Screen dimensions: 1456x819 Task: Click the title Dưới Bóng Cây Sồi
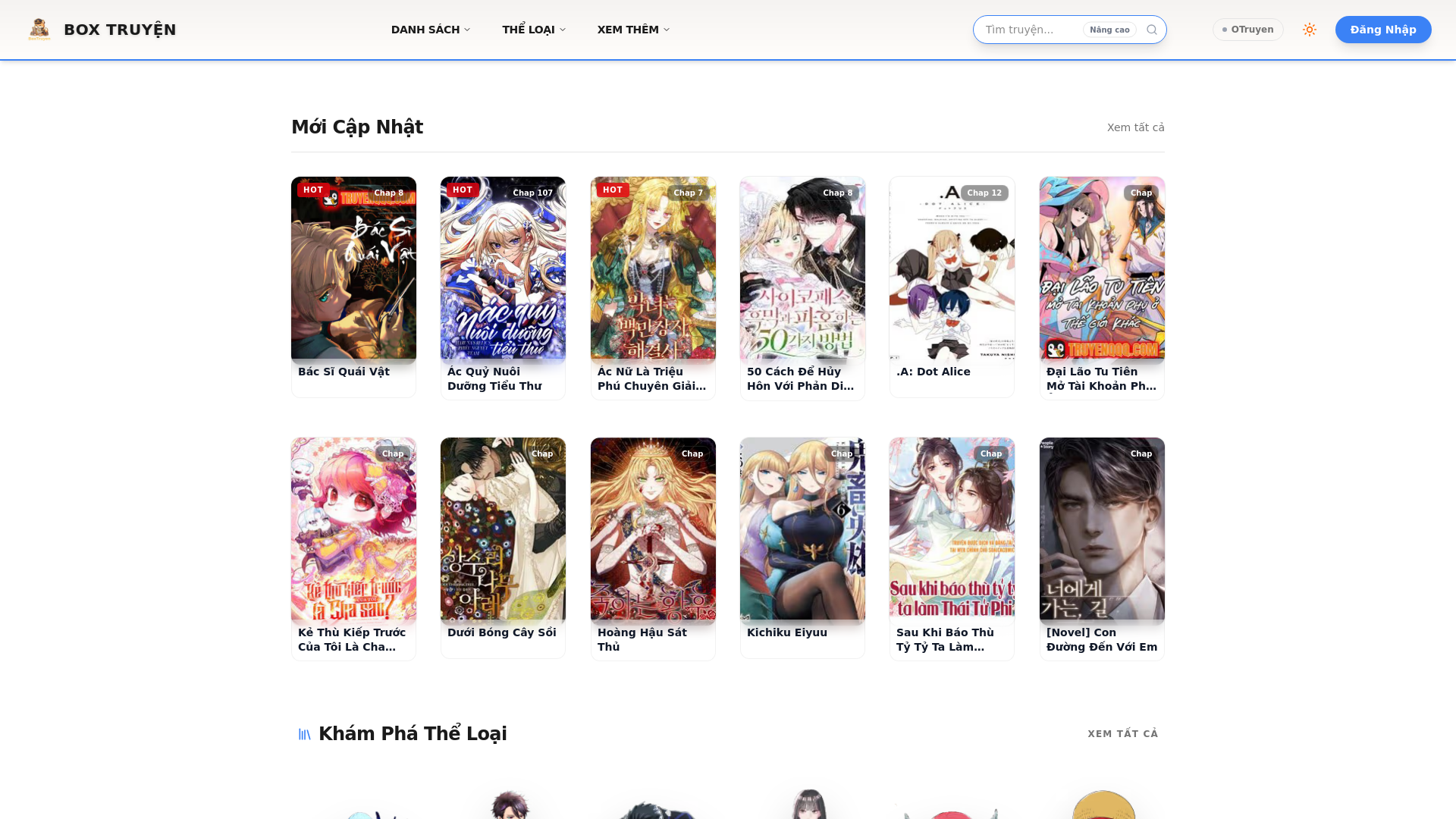point(502,632)
